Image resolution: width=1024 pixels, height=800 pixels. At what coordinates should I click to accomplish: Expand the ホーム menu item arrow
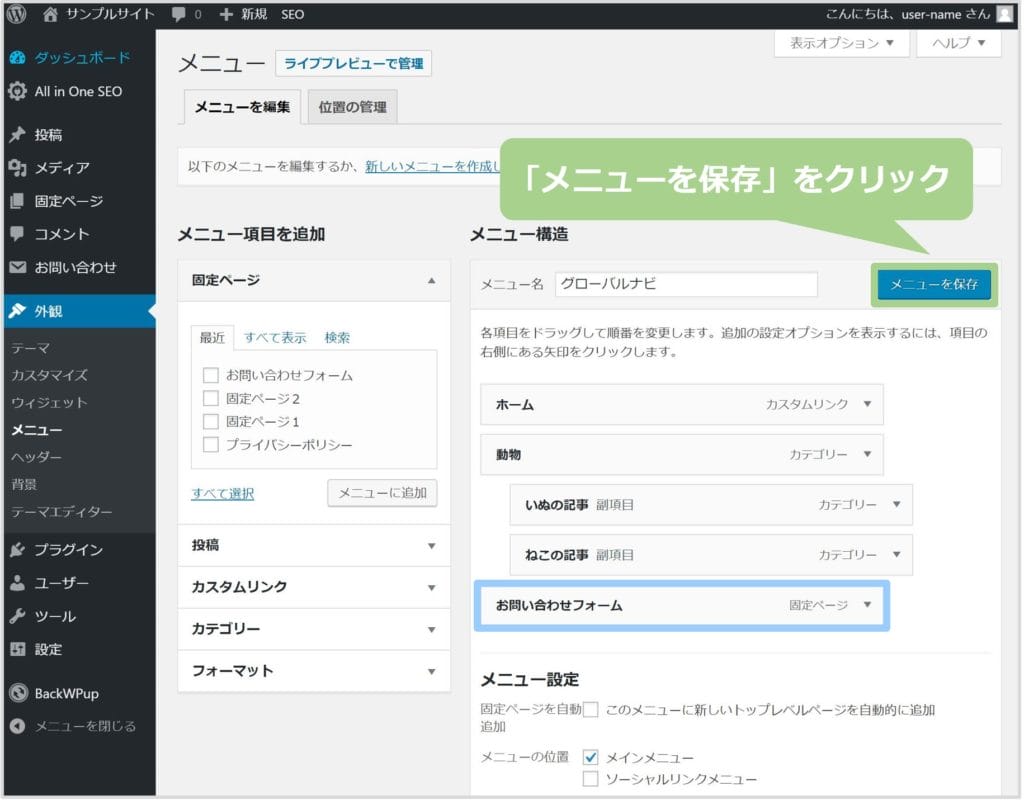867,405
